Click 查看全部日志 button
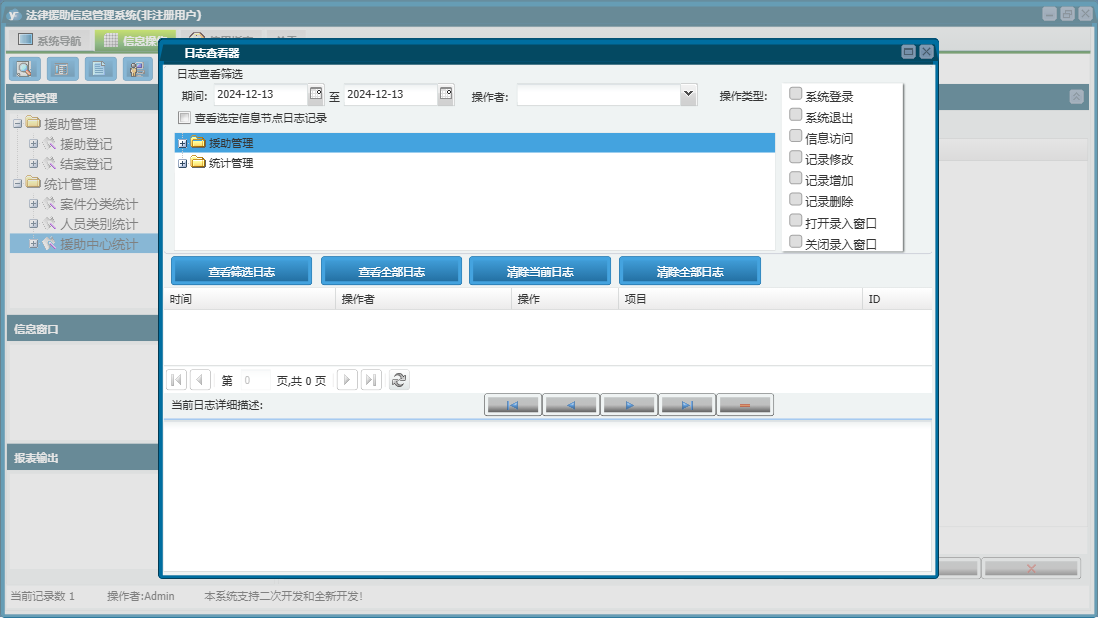This screenshot has height=618, width=1098. point(391,271)
